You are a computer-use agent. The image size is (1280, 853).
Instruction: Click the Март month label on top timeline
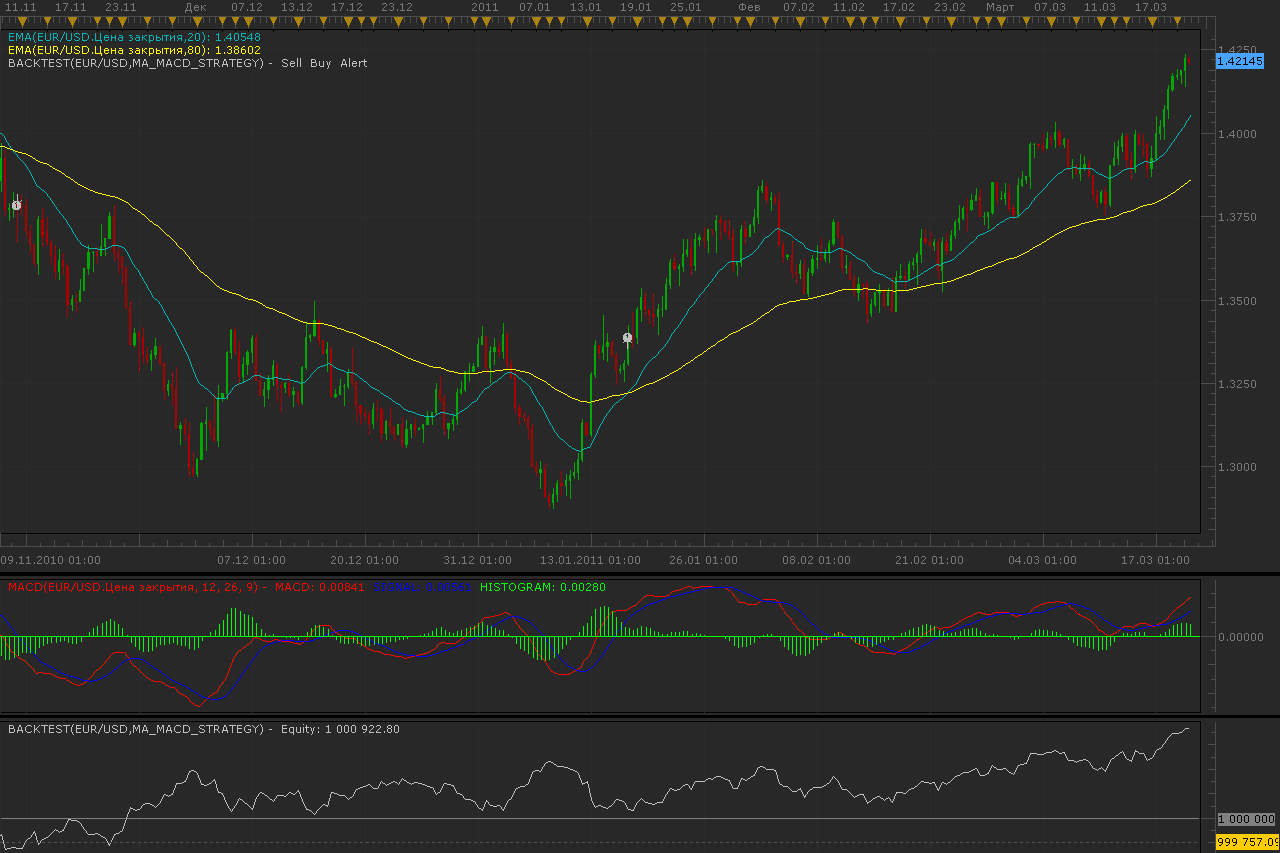1000,7
